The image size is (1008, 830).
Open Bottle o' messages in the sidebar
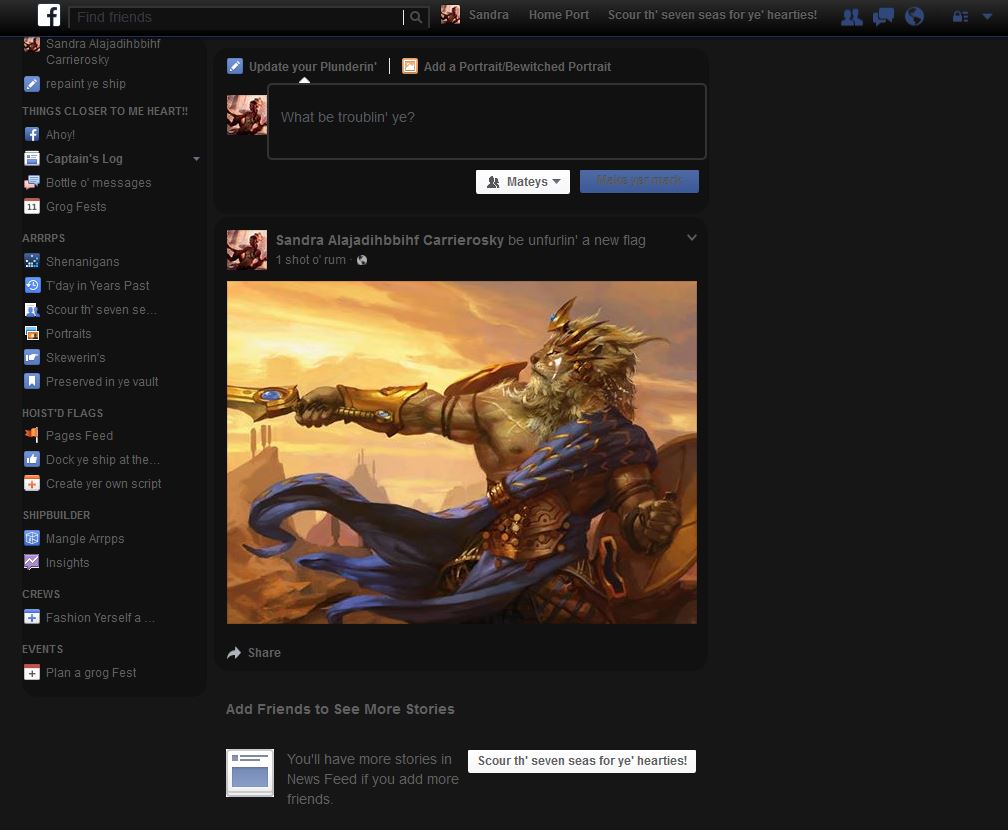tap(98, 182)
